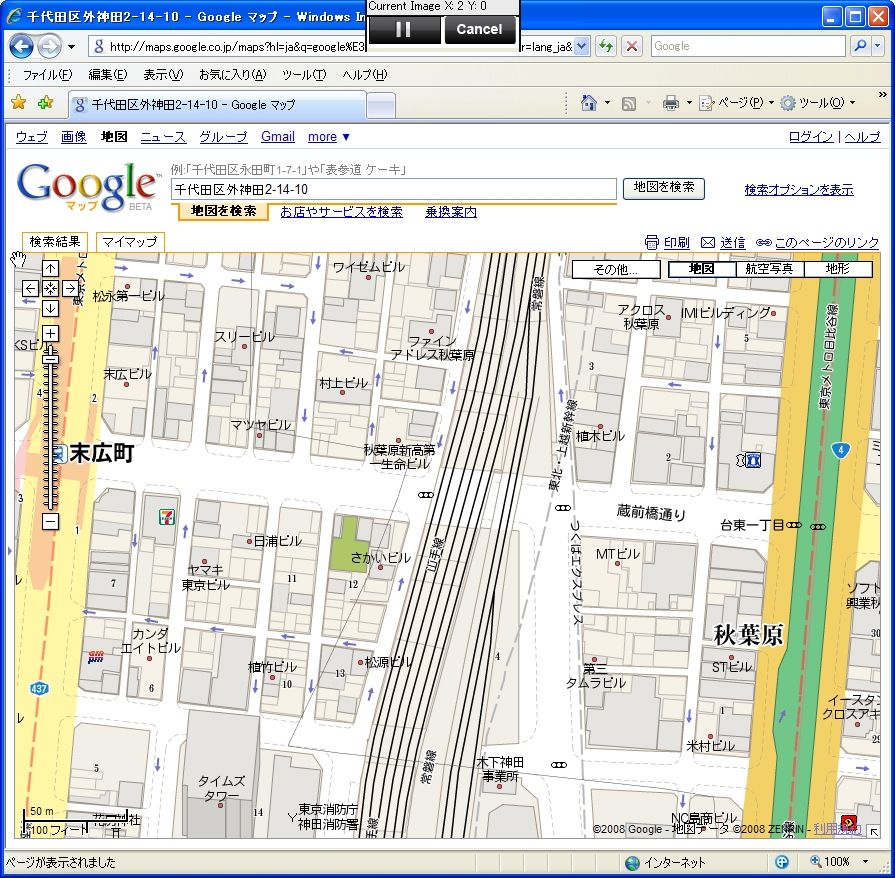The width and height of the screenshot is (895, 878).
Task: Click the 乗換案内 link
Action: [451, 212]
